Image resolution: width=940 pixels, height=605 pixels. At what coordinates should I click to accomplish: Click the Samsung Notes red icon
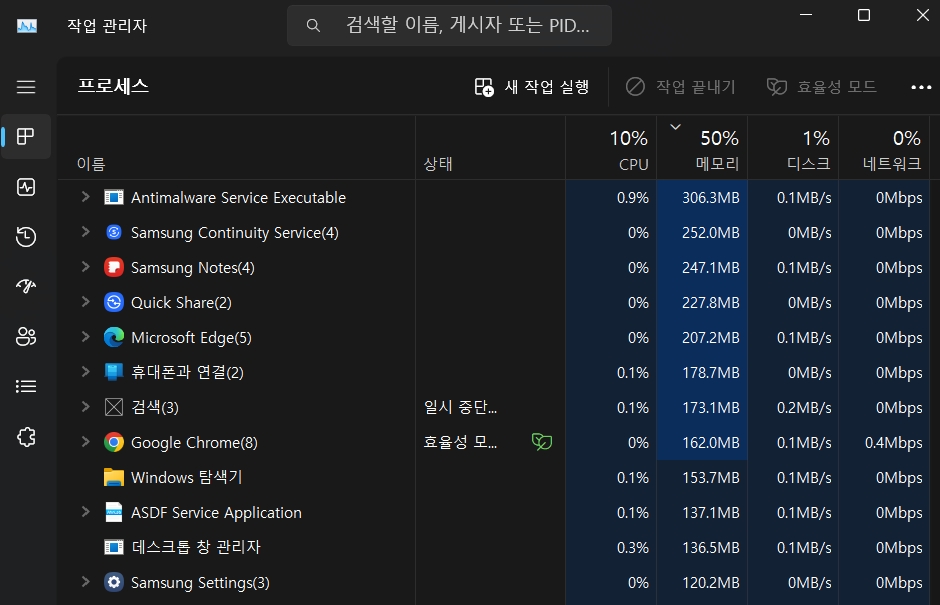[114, 267]
